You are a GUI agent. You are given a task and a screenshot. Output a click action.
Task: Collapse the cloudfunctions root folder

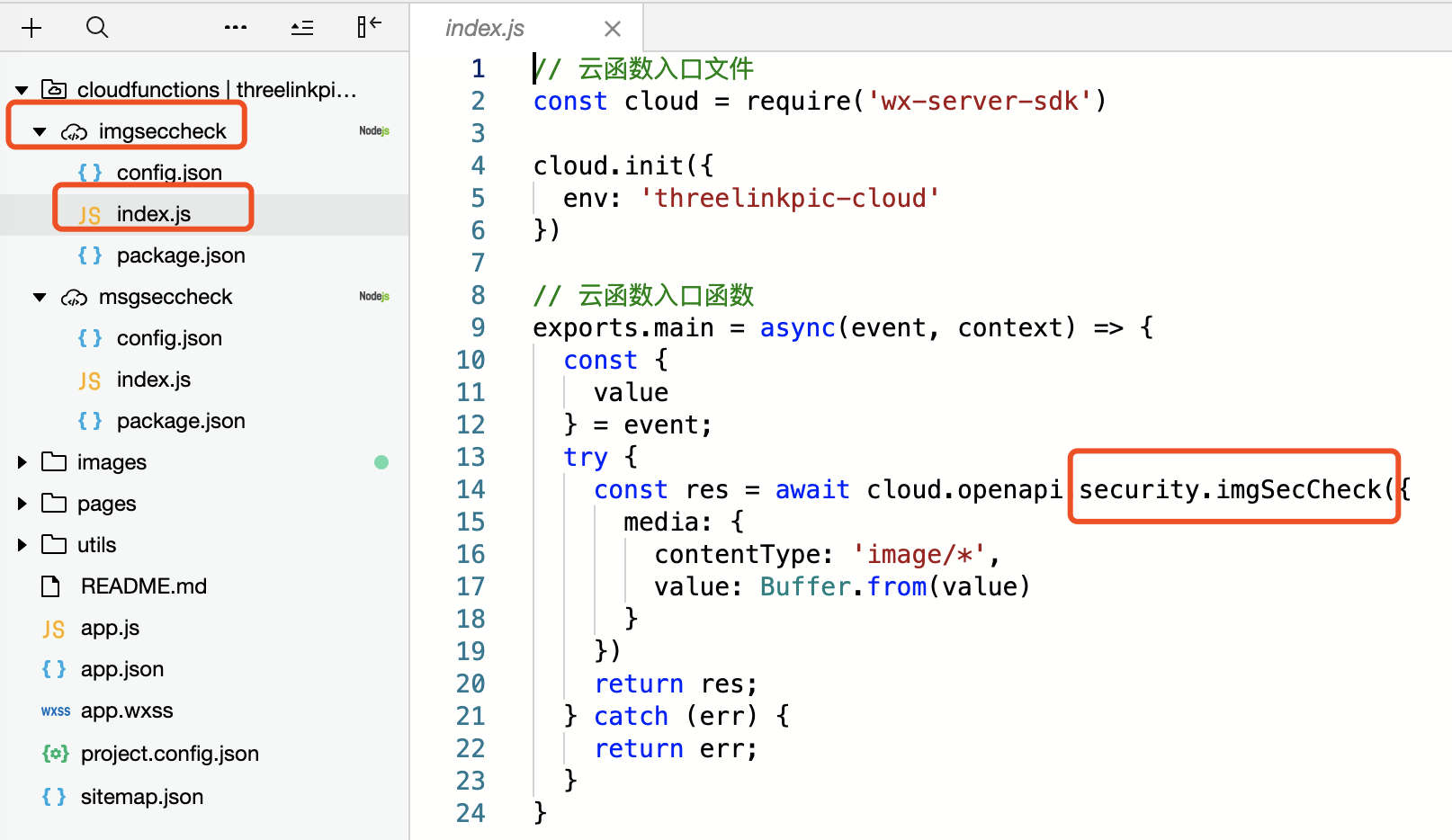coord(22,90)
